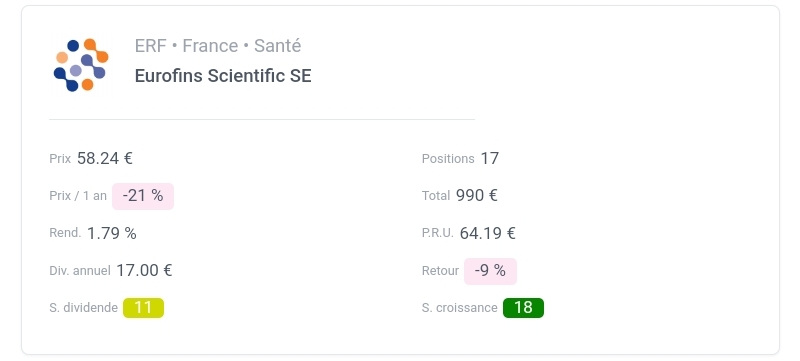The width and height of the screenshot is (800, 361).
Task: Click the Positions label
Action: coord(448,159)
